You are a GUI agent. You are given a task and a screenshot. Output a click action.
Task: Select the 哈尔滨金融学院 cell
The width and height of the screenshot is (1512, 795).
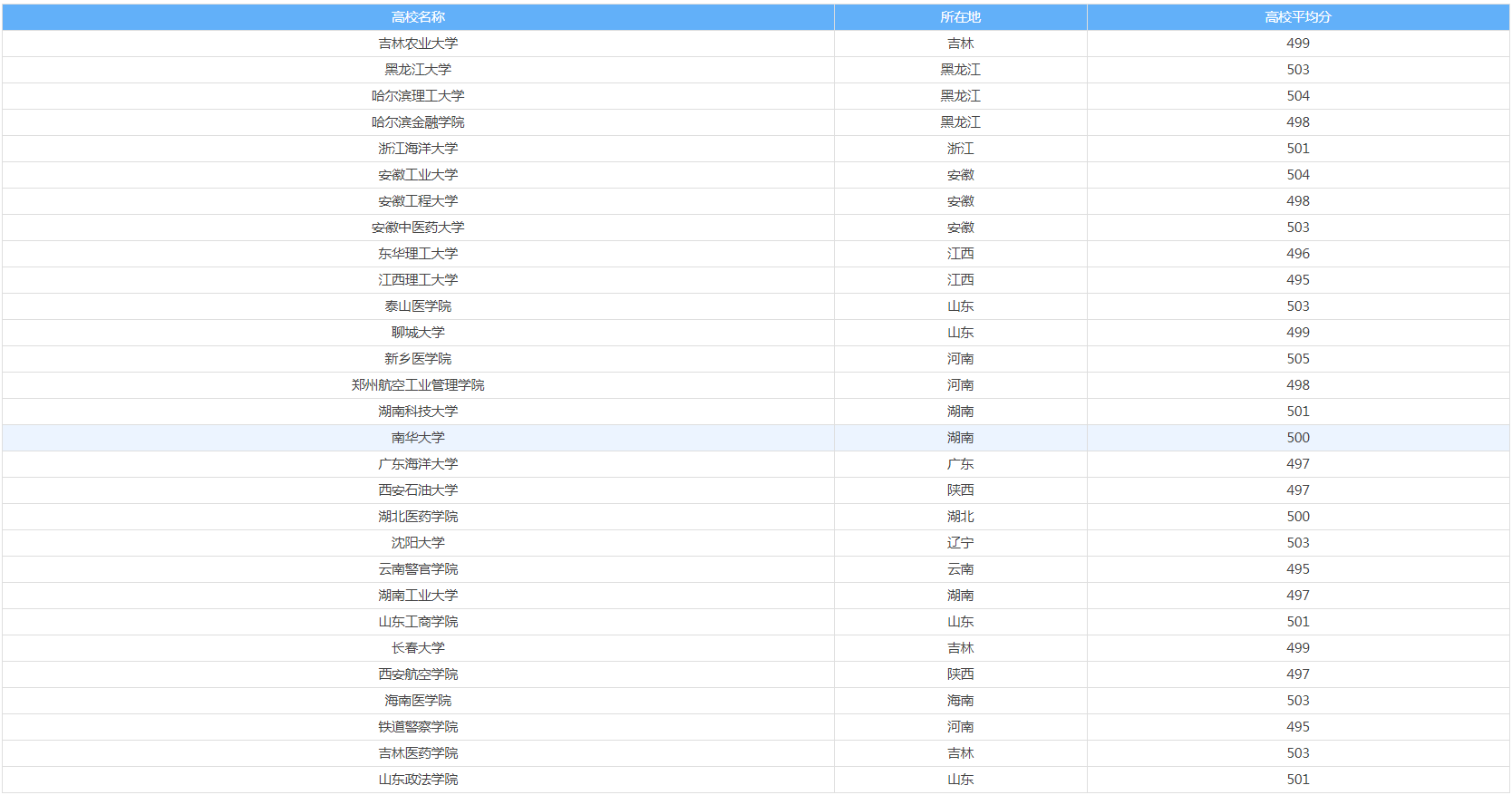tap(418, 122)
